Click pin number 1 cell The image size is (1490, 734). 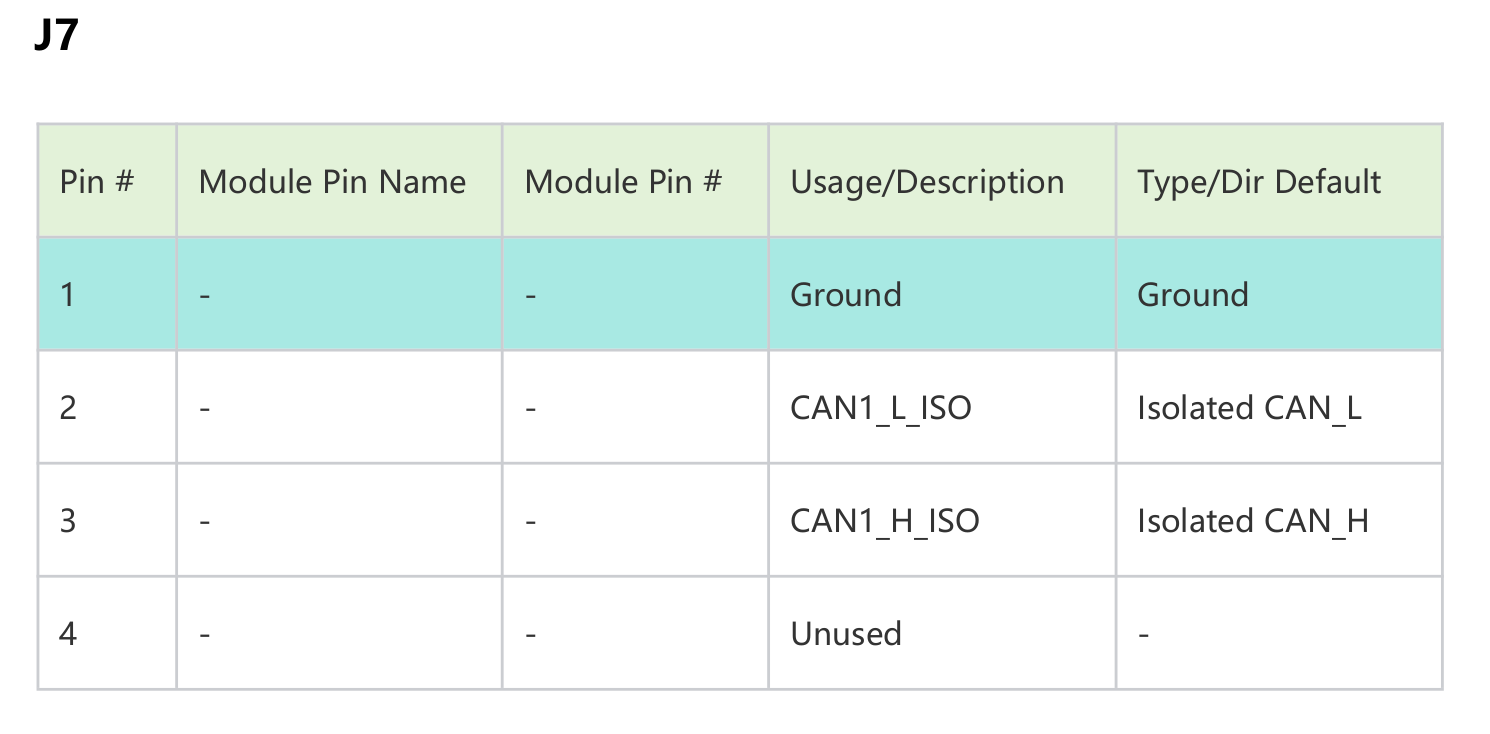click(x=68, y=295)
